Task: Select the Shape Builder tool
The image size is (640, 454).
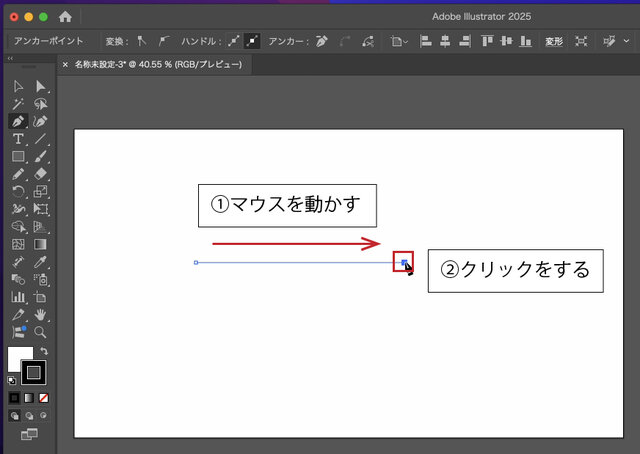Action: 18,227
